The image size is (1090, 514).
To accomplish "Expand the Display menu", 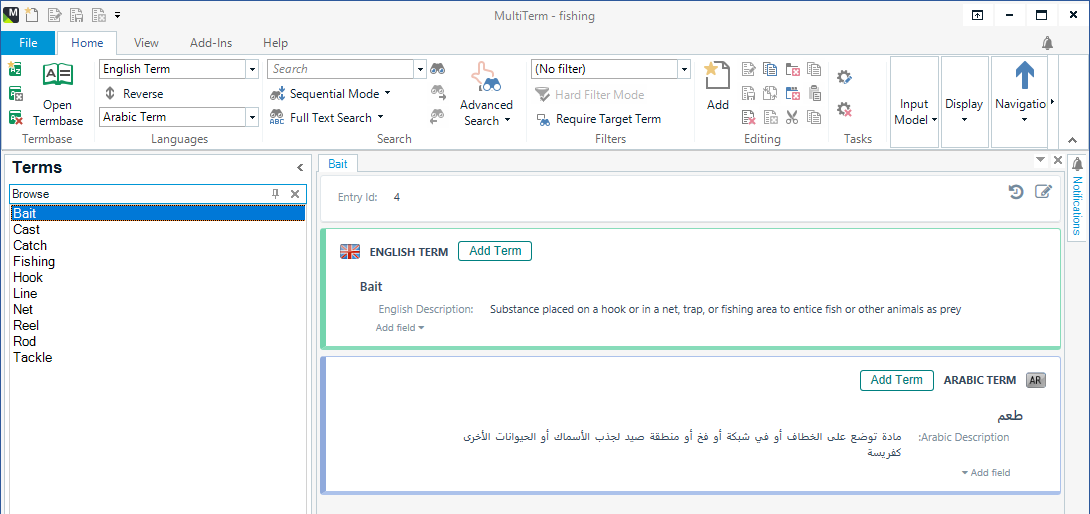I will [x=964, y=102].
